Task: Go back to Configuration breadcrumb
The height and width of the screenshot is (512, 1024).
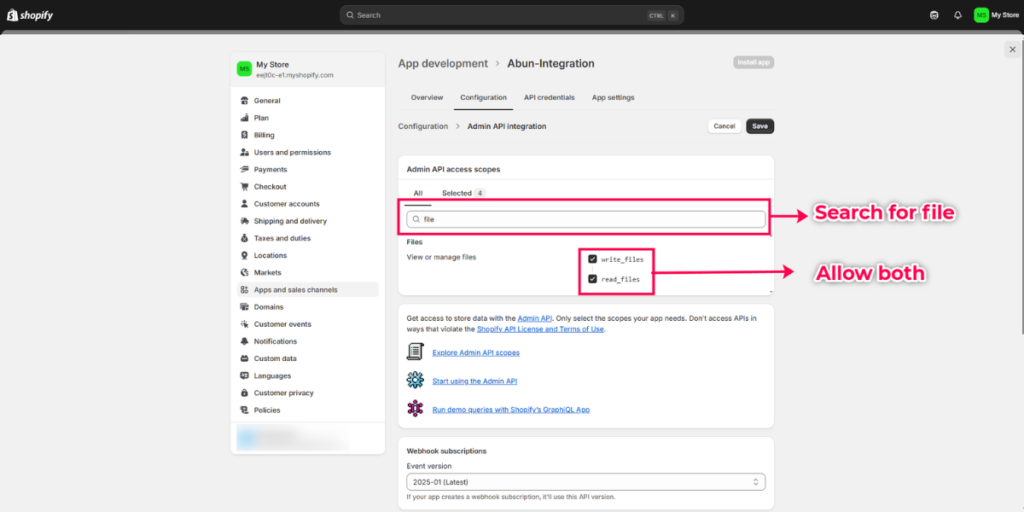Action: click(423, 126)
